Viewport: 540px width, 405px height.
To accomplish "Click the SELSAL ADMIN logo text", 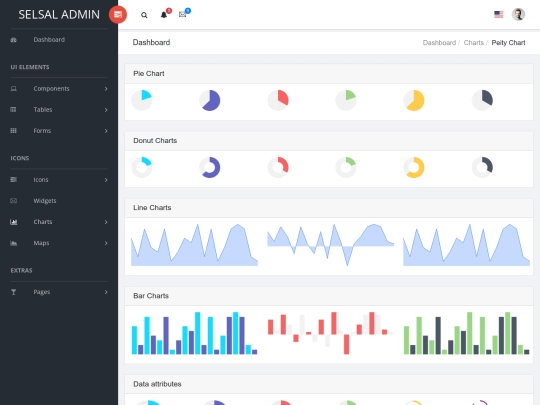I will pos(59,14).
